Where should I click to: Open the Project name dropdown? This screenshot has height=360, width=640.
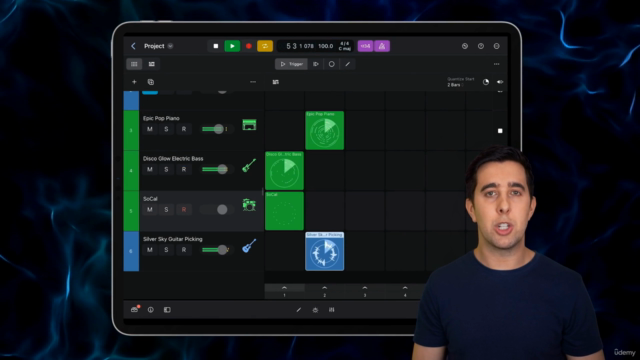170,46
